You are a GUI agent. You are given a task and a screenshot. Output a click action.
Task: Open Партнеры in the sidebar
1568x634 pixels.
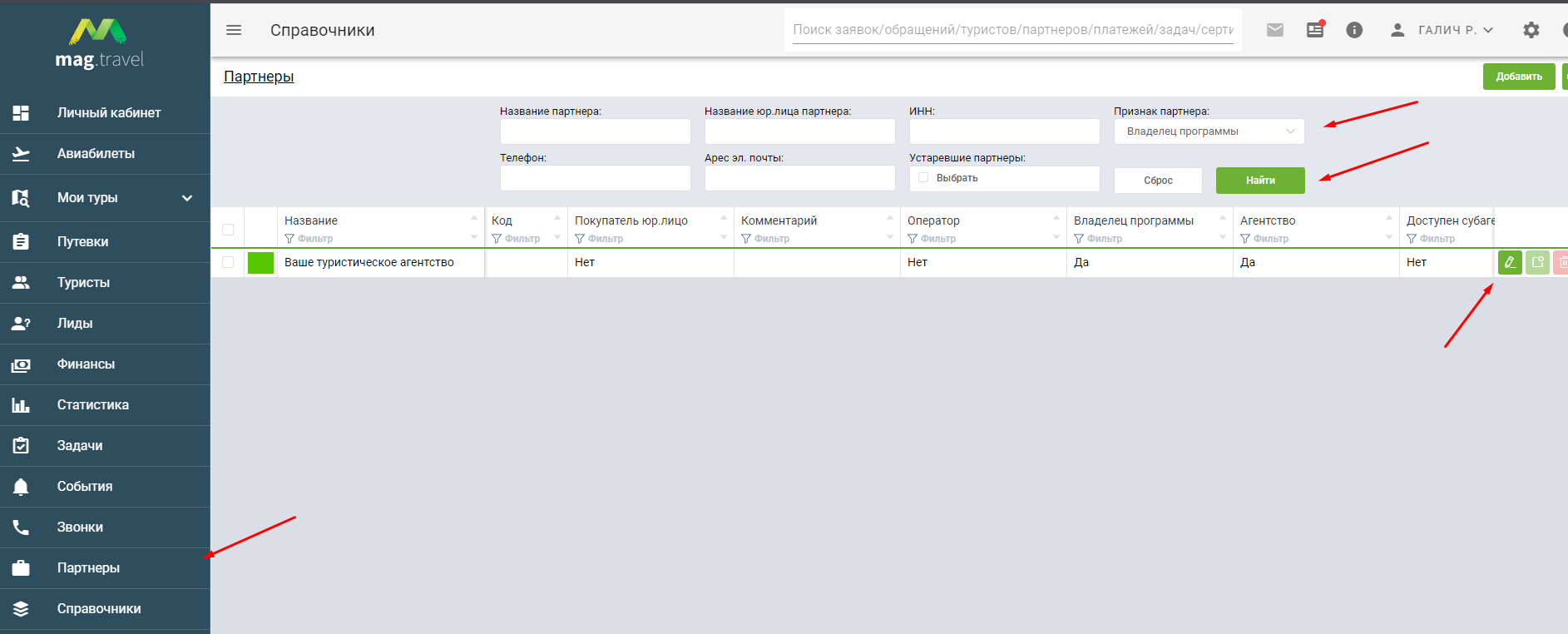pos(105,568)
